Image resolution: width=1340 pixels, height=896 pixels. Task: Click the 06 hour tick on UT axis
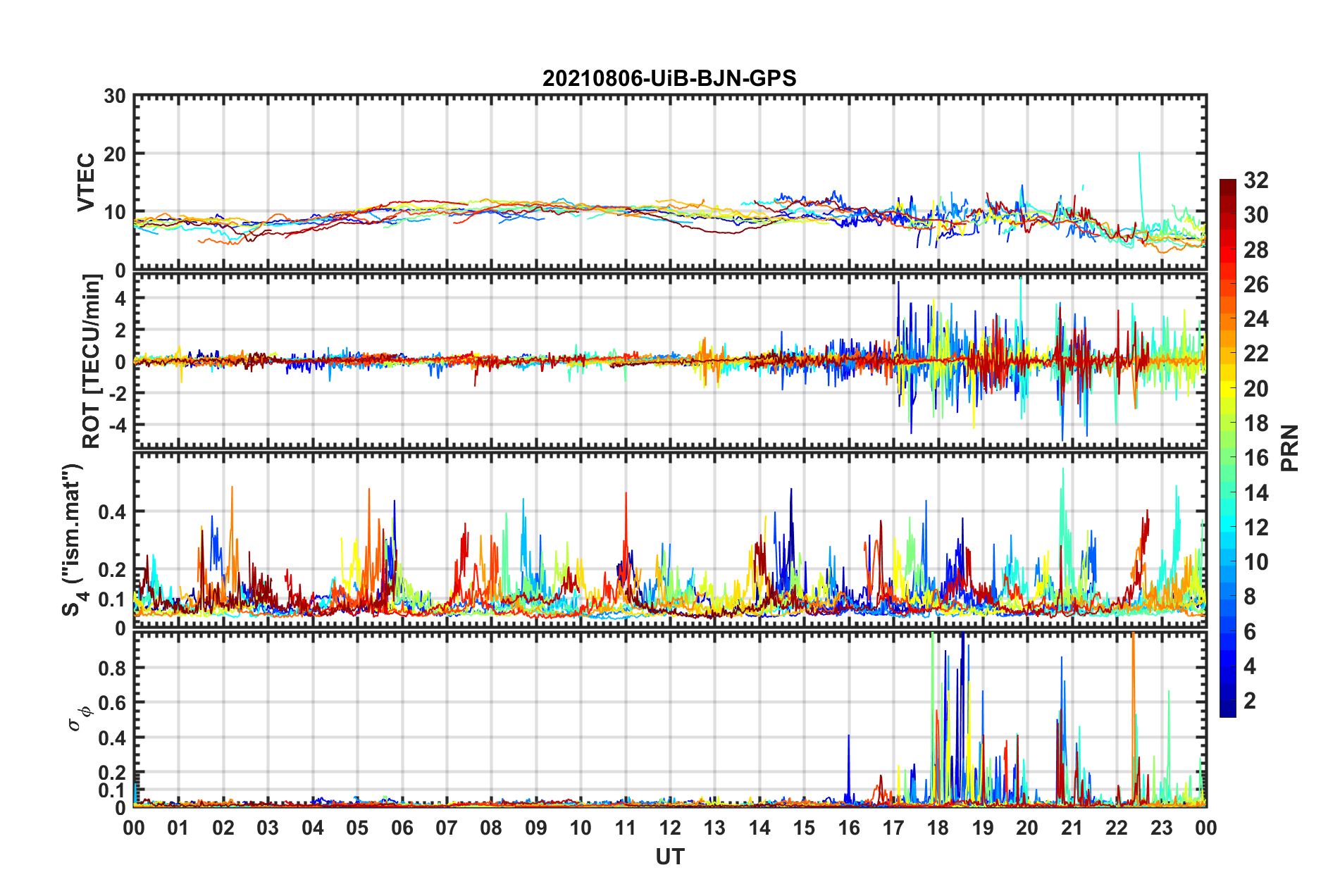coord(402,827)
